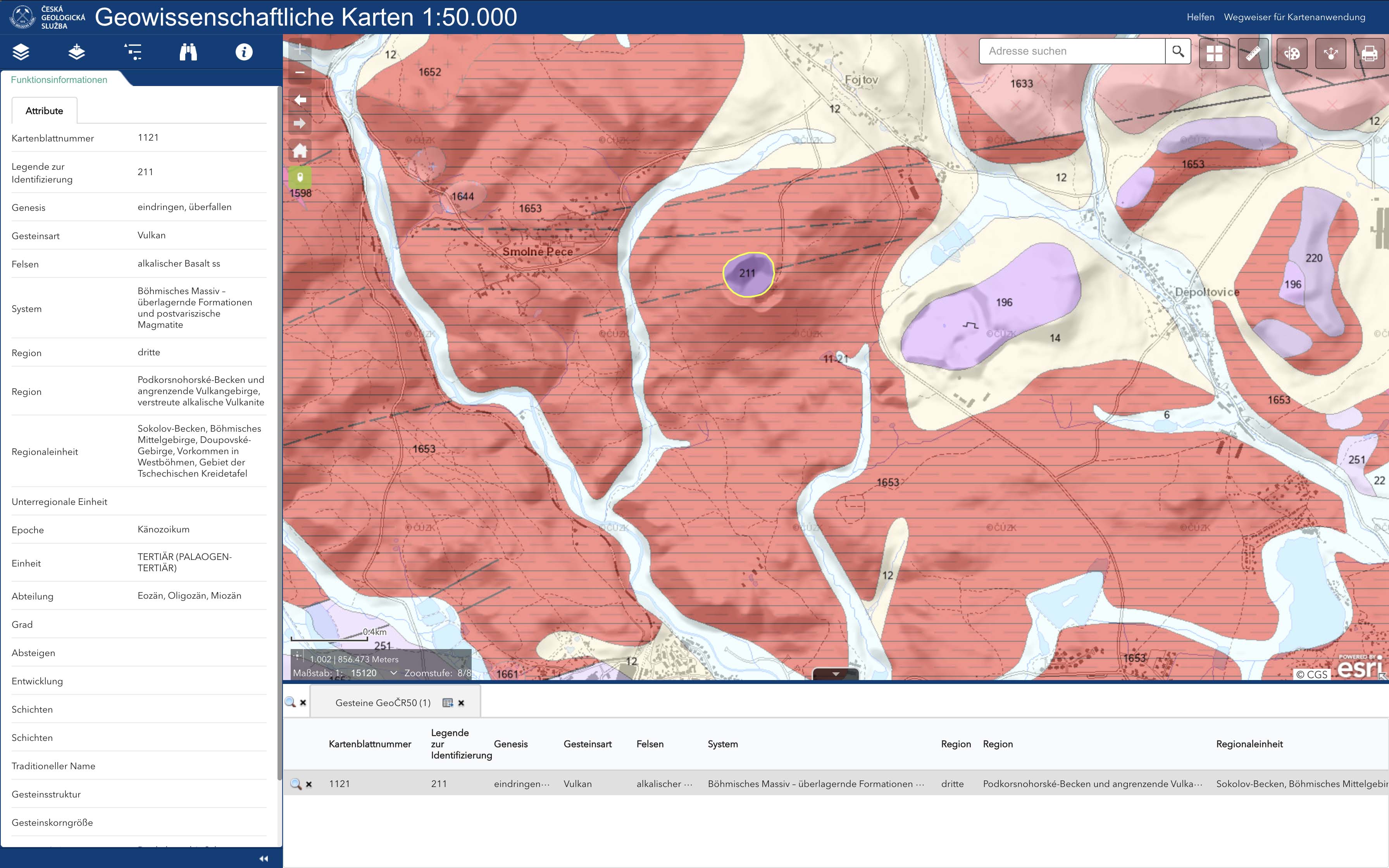The width and height of the screenshot is (1389, 868).
Task: Open Wegweiser für Kartenanwendung link
Action: (1294, 17)
